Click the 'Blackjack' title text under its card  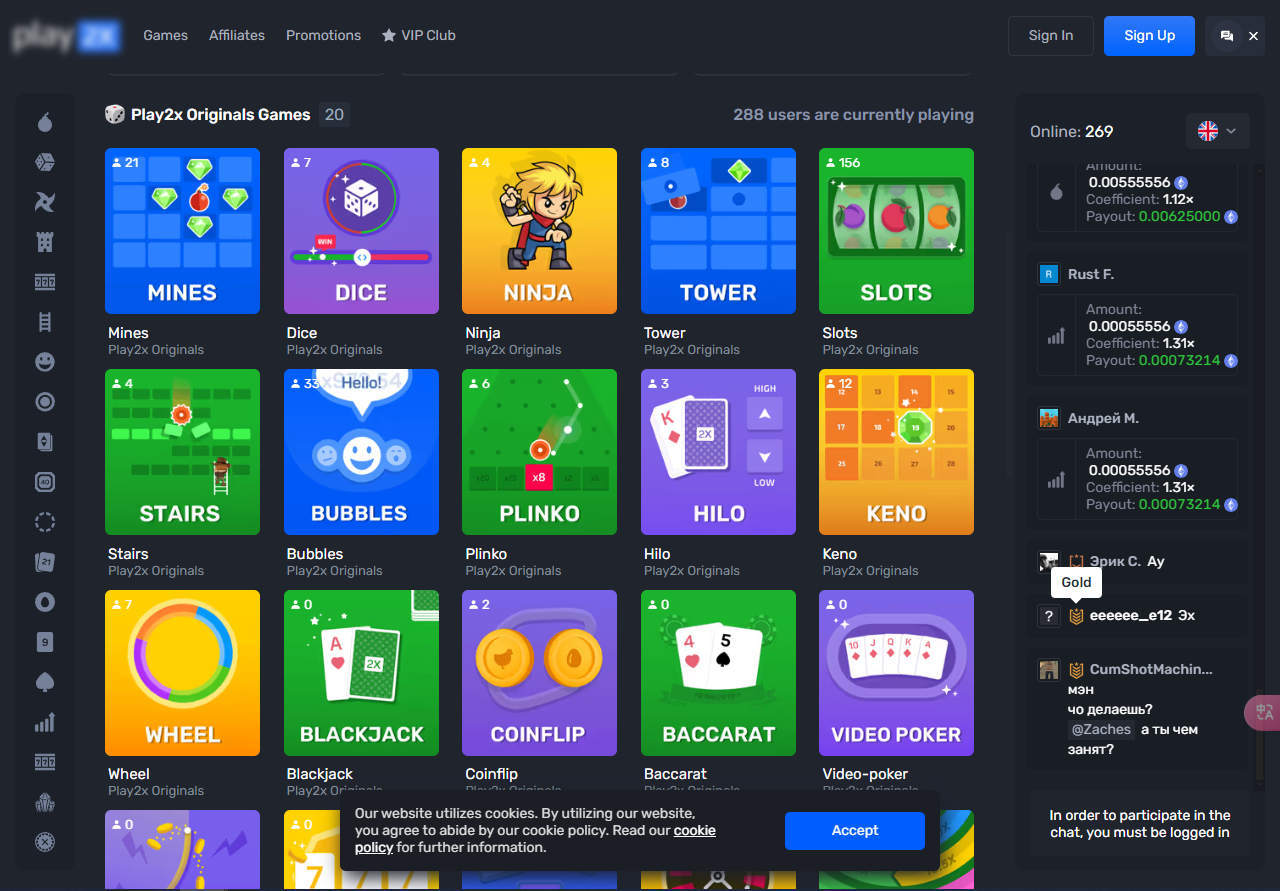(x=320, y=774)
